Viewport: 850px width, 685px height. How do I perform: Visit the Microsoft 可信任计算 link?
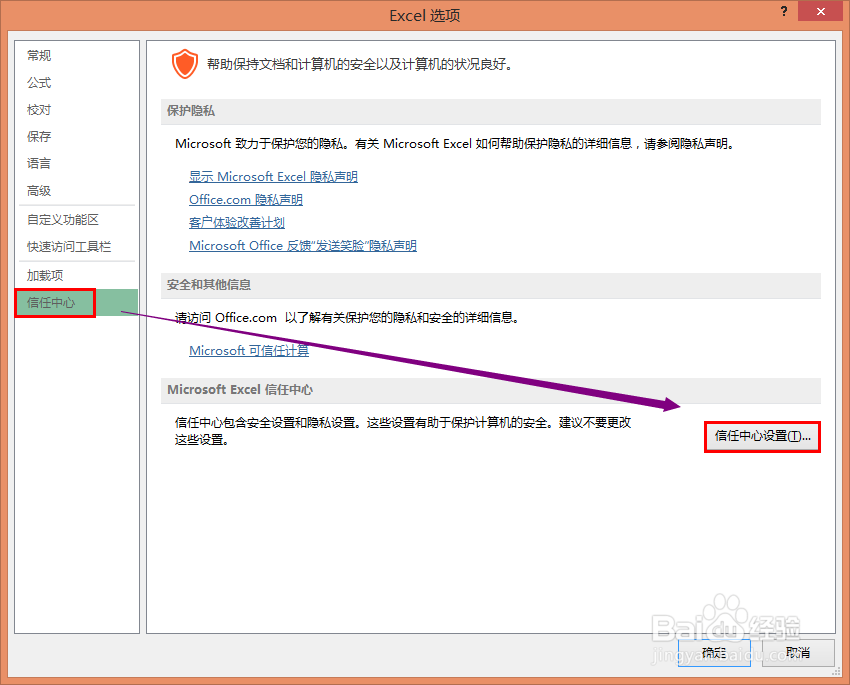click(x=249, y=351)
